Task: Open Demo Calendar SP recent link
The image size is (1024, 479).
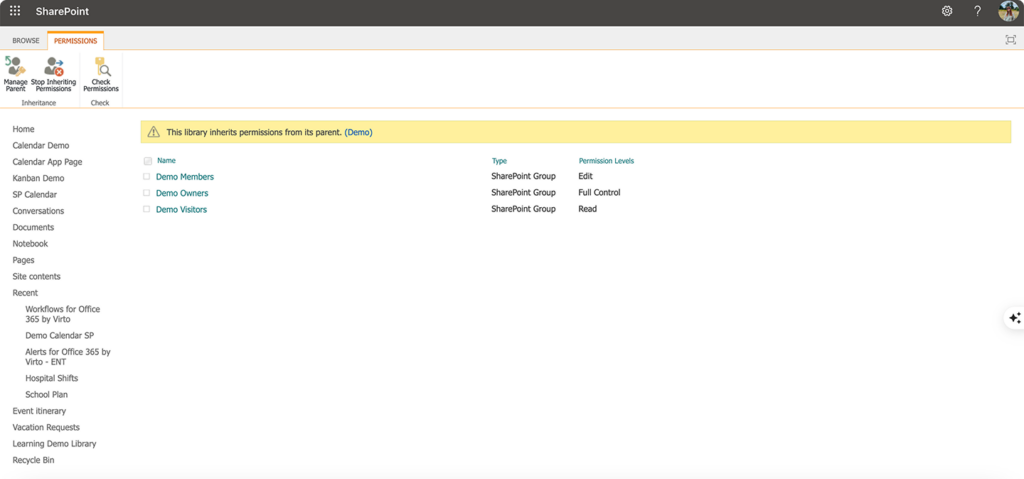Action: pos(59,336)
